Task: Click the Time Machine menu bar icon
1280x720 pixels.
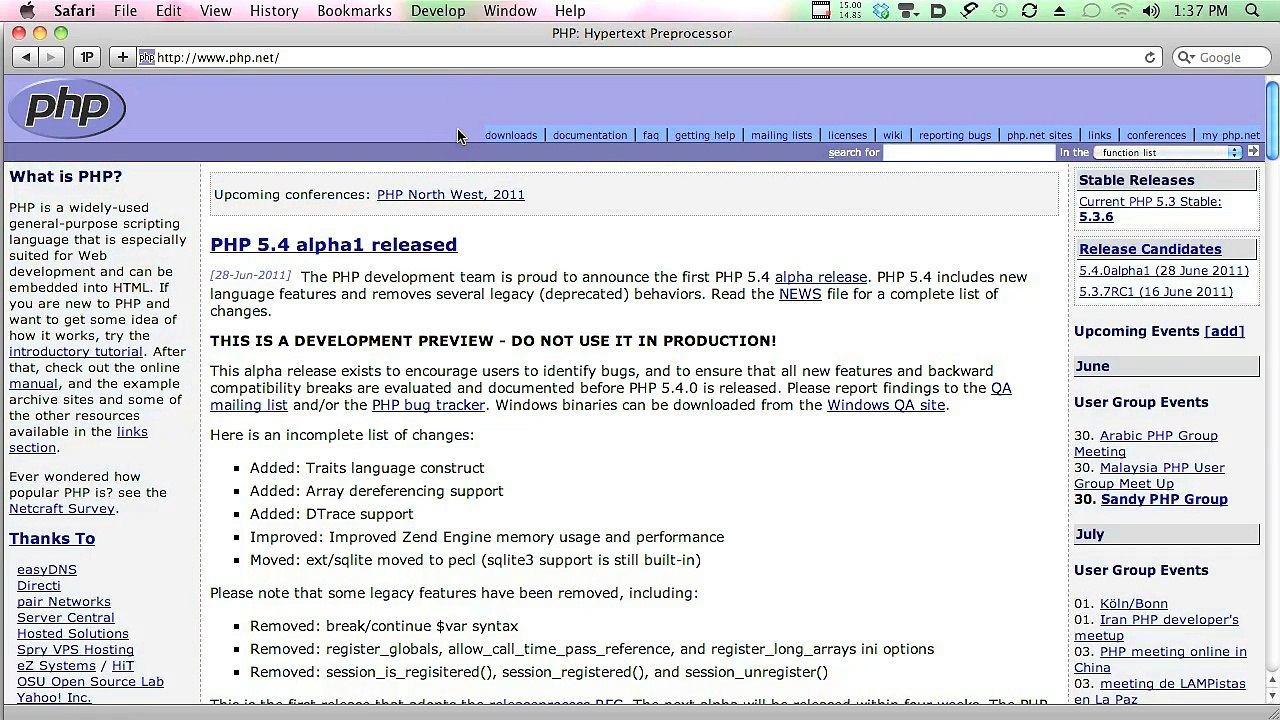Action: [999, 11]
